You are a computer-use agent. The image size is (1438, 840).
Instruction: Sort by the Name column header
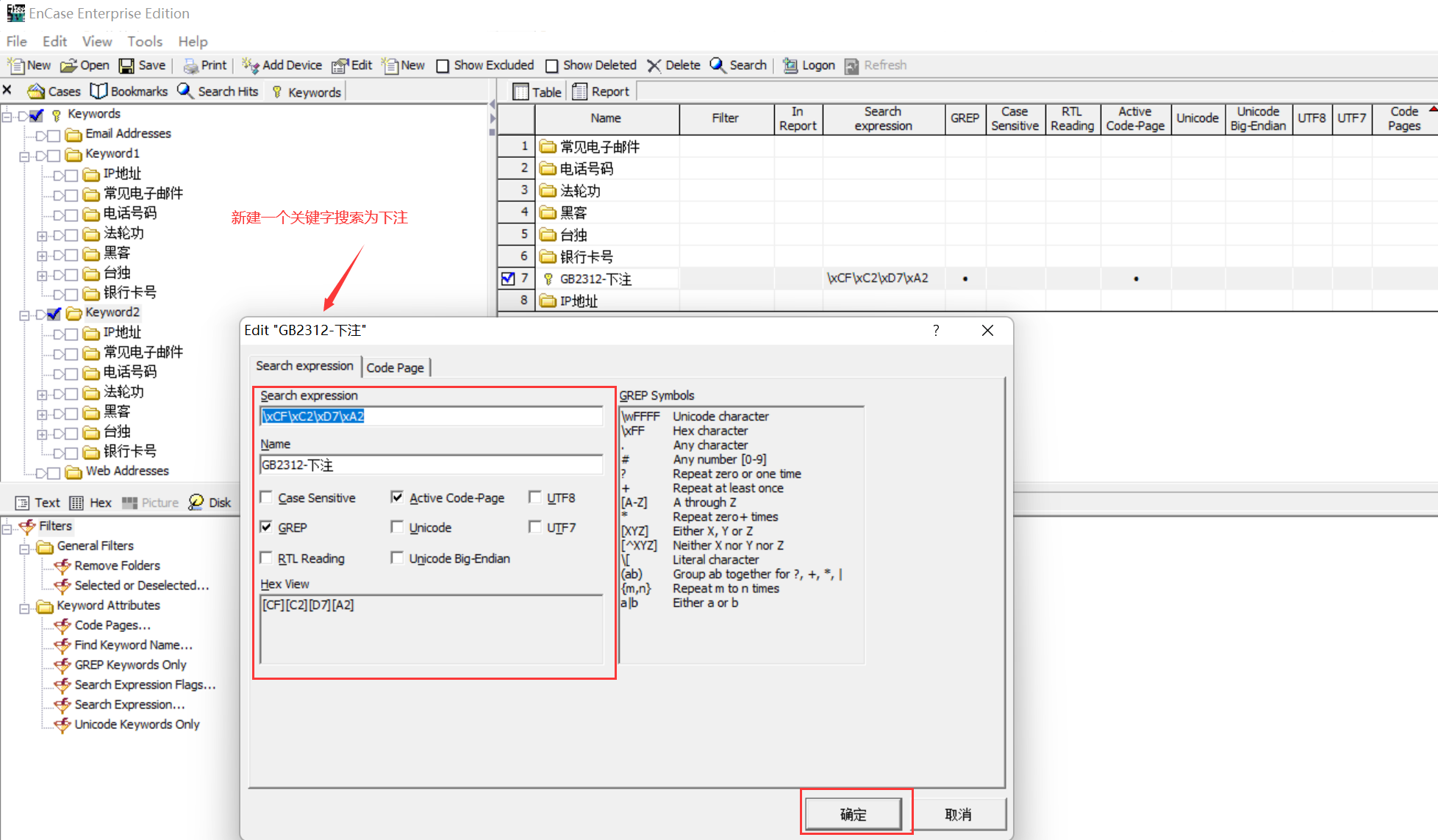606,118
